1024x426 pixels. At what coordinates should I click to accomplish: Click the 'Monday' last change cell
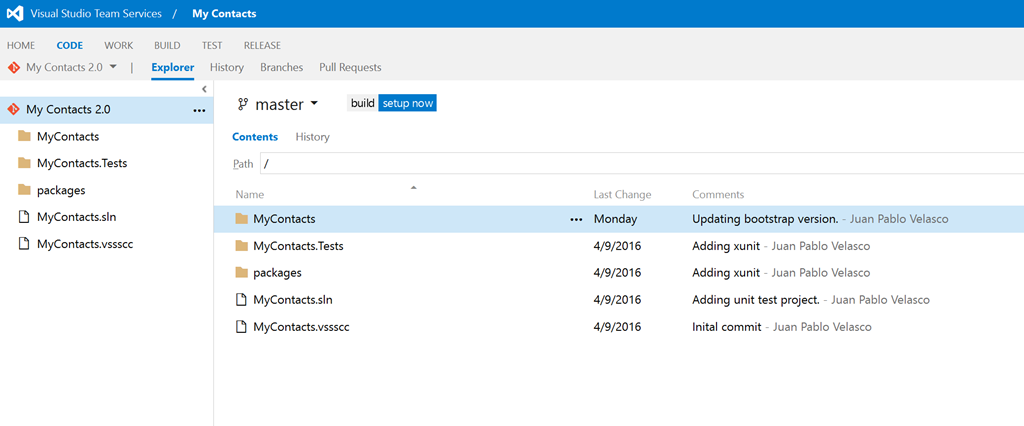[x=615, y=220]
